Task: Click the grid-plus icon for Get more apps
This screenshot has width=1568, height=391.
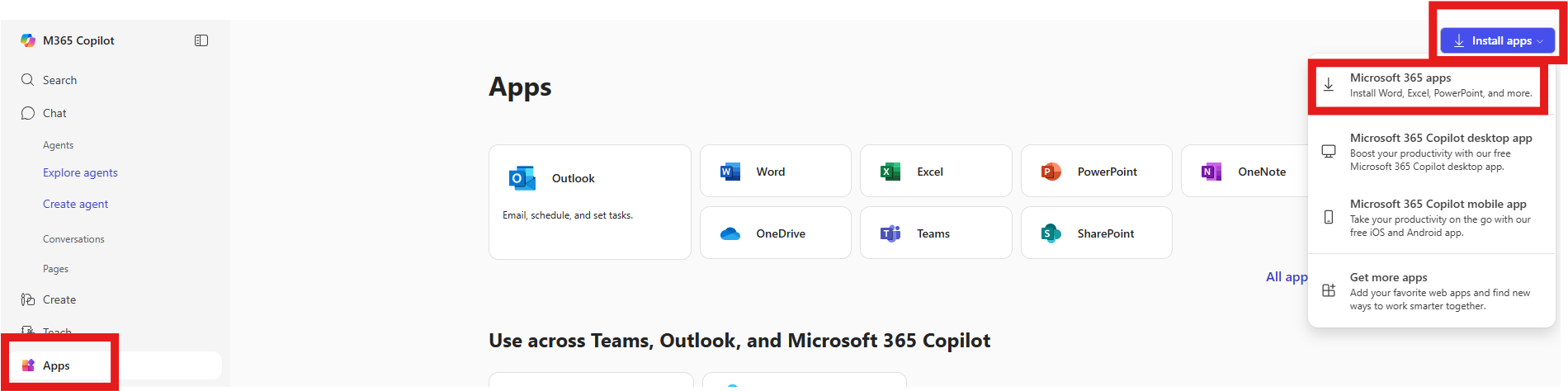Action: pos(1329,290)
